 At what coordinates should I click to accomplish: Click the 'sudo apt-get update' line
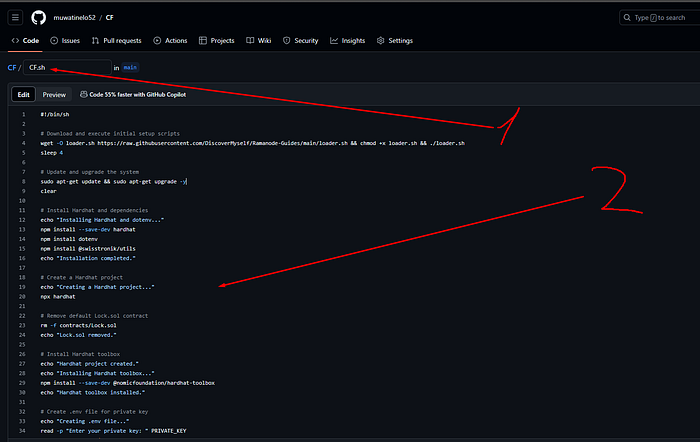pyautogui.click(x=113, y=182)
